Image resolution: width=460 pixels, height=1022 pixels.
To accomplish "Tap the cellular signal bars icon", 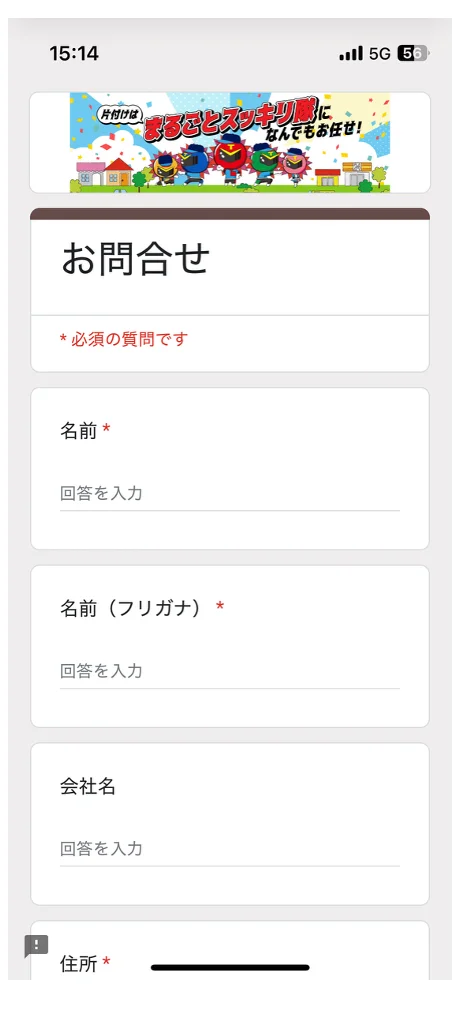I will tap(351, 53).
